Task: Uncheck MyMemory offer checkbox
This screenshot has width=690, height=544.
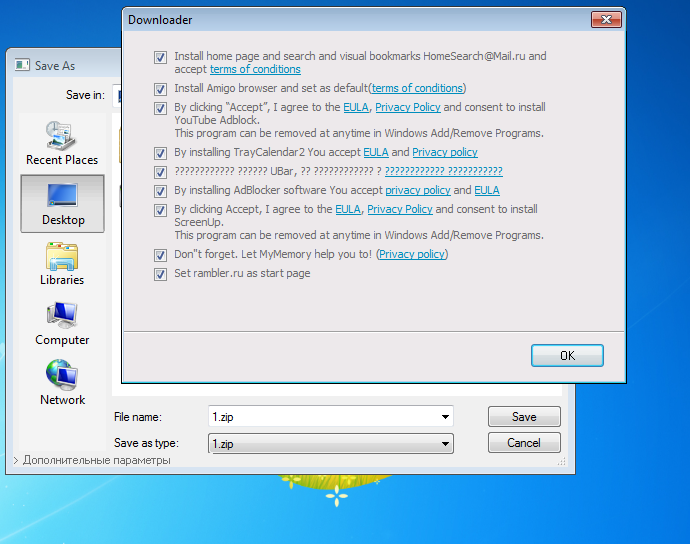Action: pyautogui.click(x=160, y=255)
